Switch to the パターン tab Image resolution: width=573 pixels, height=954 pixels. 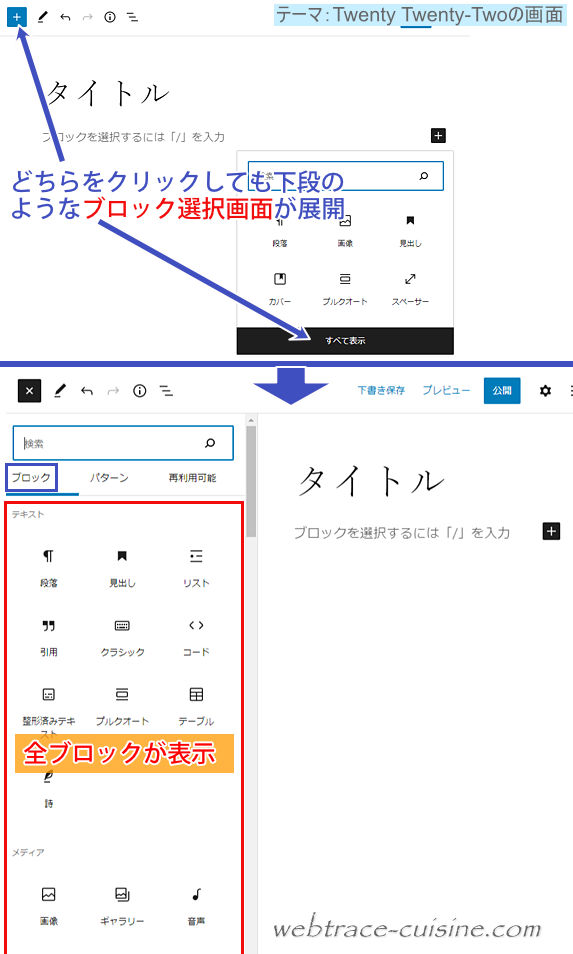point(109,478)
